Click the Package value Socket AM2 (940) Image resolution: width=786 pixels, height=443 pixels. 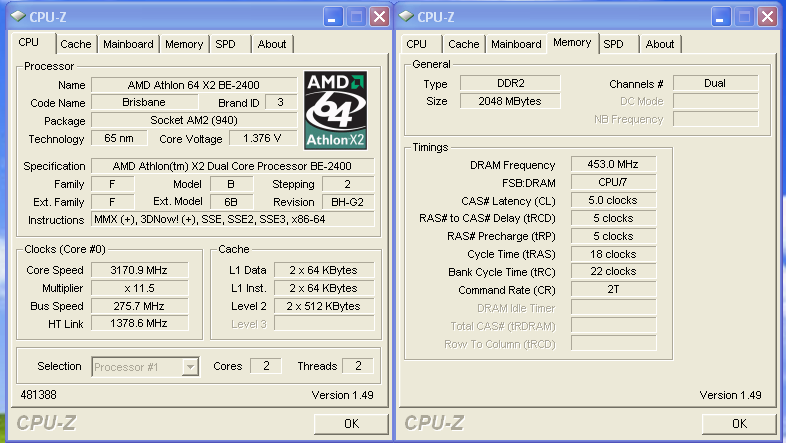[x=194, y=120]
